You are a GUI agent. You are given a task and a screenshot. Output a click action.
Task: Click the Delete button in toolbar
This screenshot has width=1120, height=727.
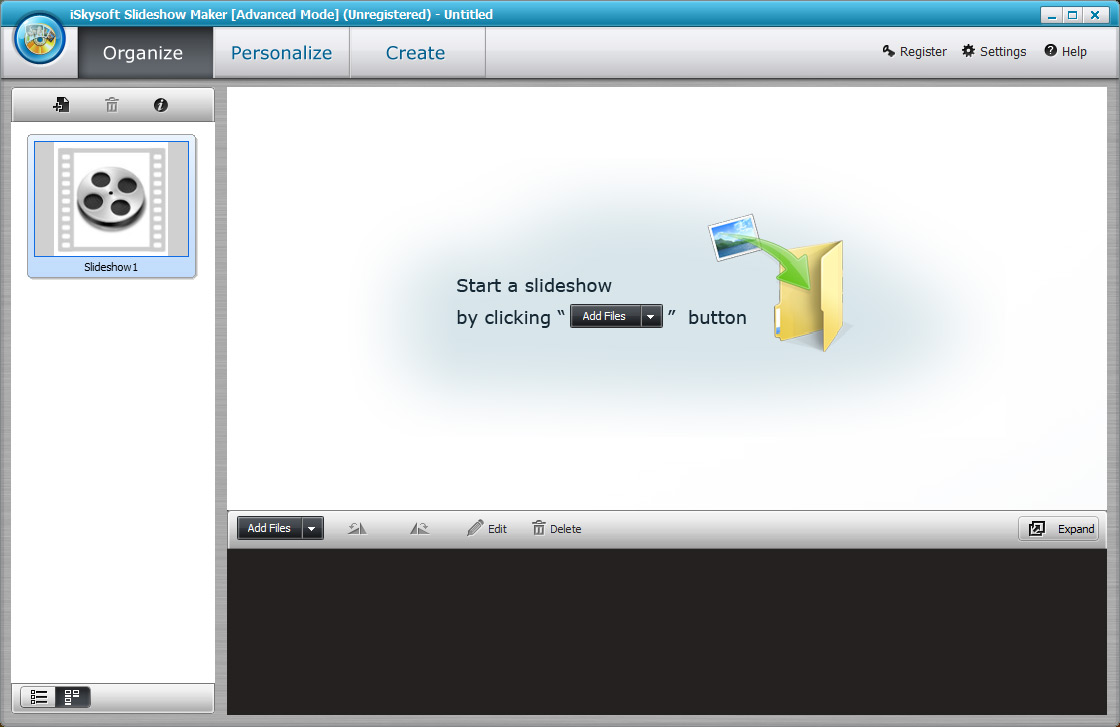coord(556,528)
